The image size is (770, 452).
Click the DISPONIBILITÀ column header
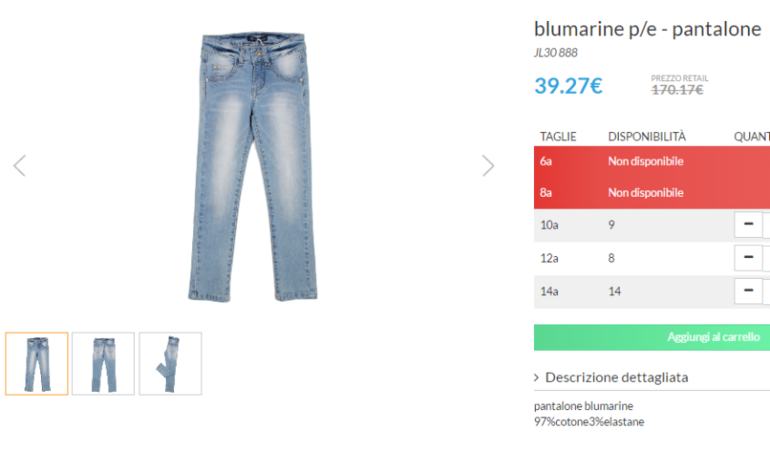[x=647, y=136]
